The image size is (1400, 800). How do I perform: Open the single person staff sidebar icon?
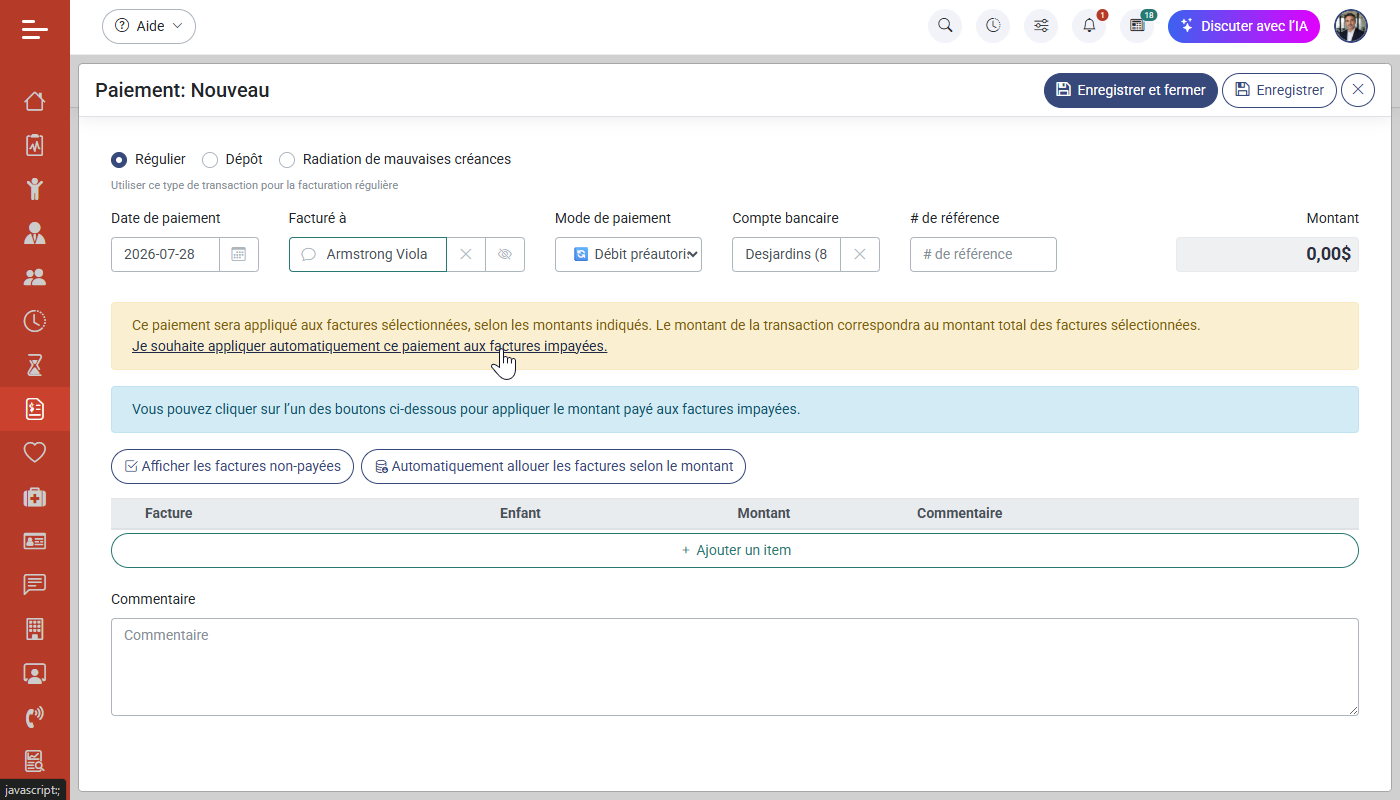(35, 233)
